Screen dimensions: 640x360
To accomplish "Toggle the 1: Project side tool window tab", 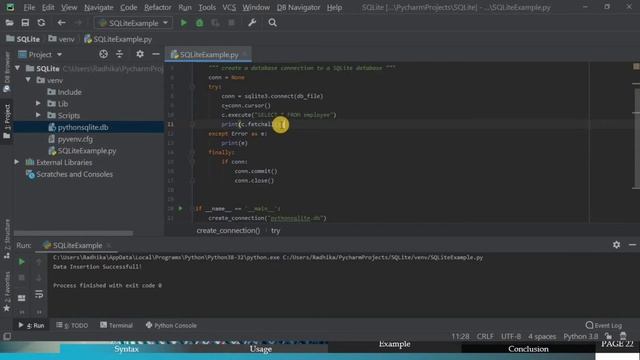I will (7, 121).
